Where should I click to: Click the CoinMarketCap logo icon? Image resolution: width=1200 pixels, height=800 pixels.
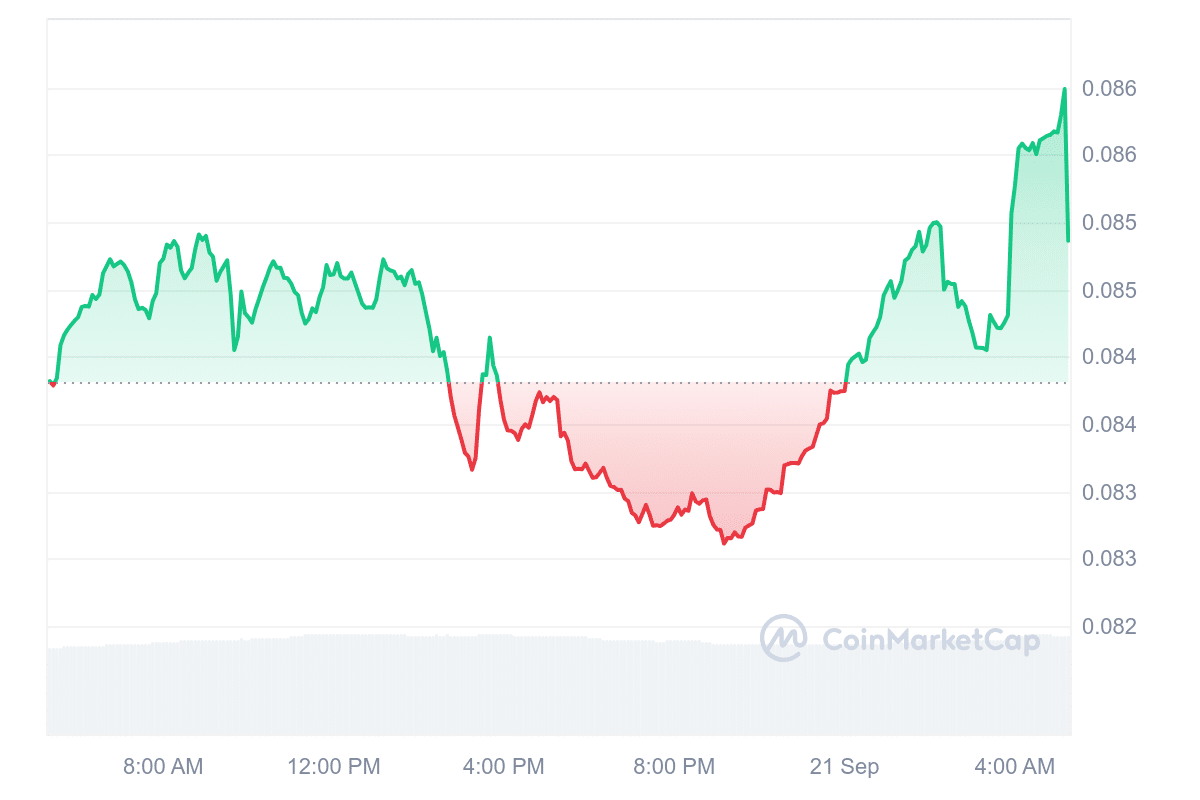pyautogui.click(x=783, y=638)
